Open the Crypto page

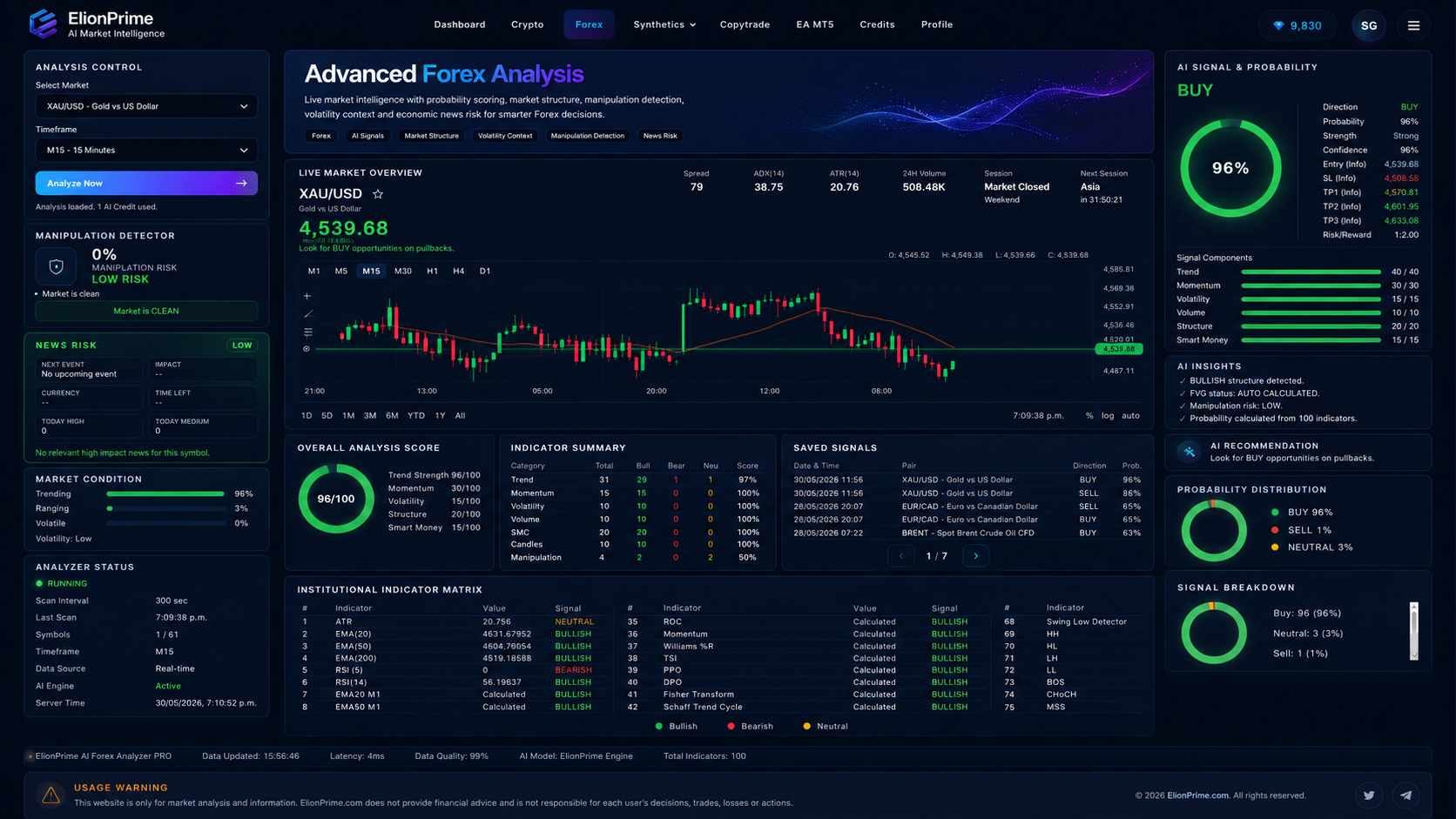527,24
